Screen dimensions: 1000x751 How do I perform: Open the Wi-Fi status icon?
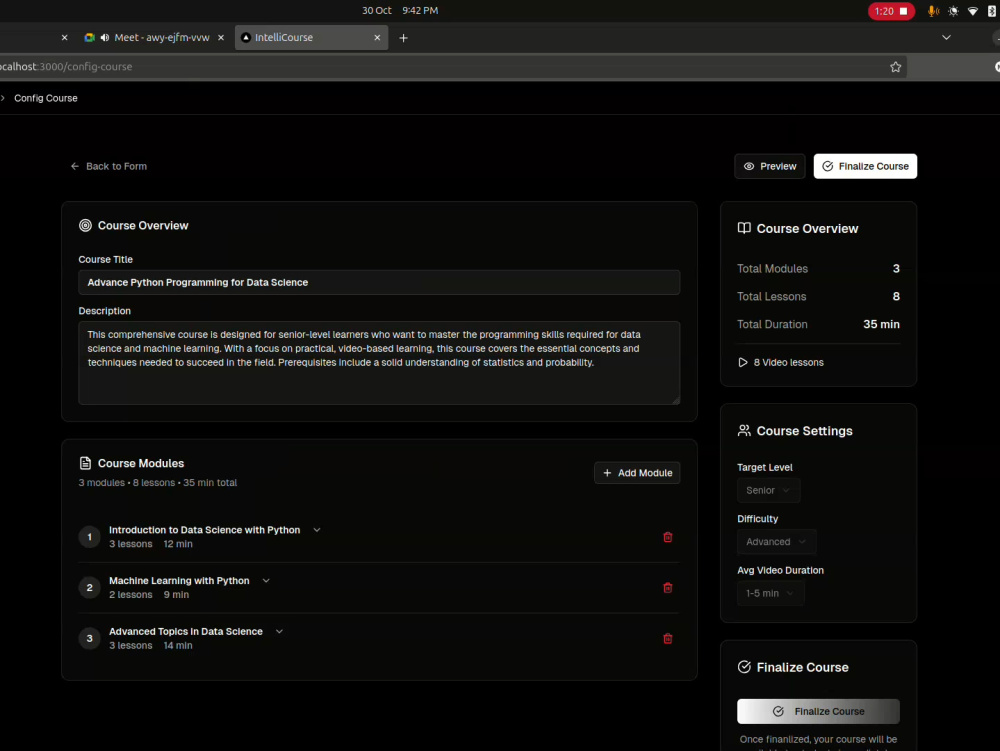tap(973, 11)
